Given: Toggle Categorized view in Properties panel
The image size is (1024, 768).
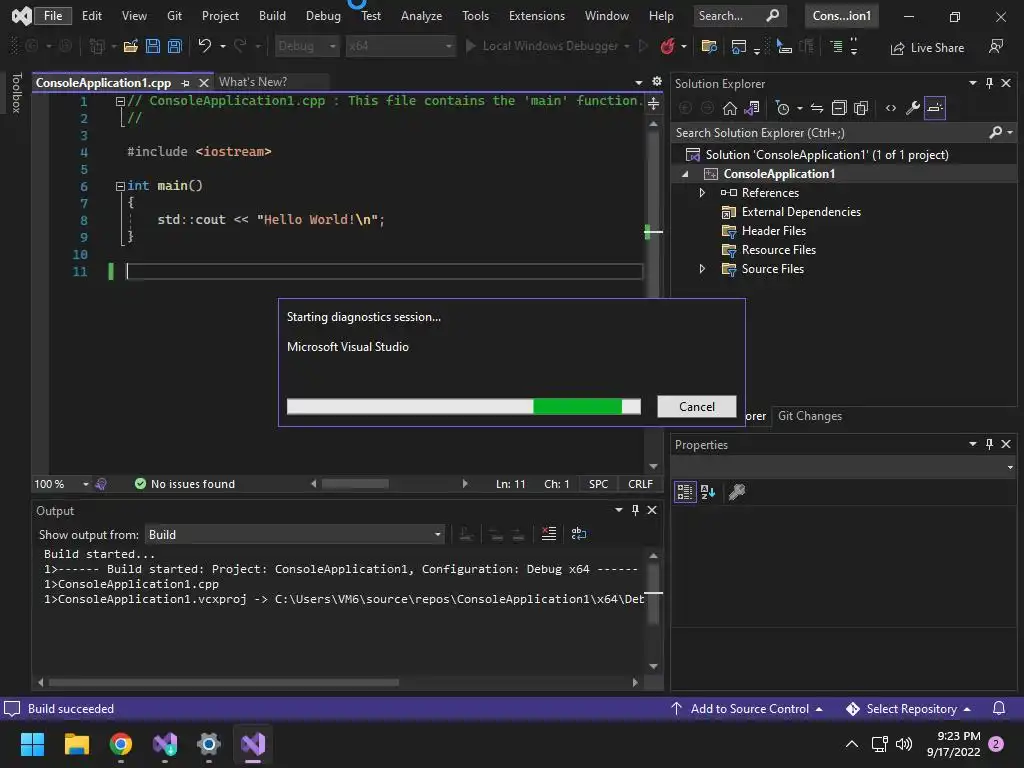Looking at the screenshot, I should pos(685,492).
